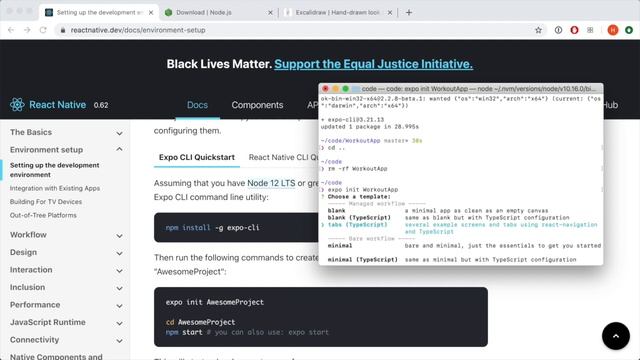The image size is (640, 360).
Task: Bookmark this page with the star icon
Action: click(538, 30)
